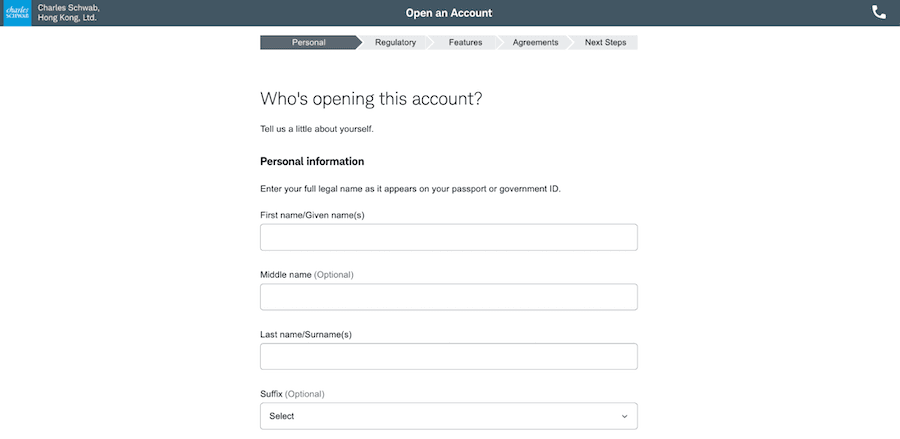The height and width of the screenshot is (439, 900).
Task: Click the Middle name (Optional) label
Action: click(306, 274)
